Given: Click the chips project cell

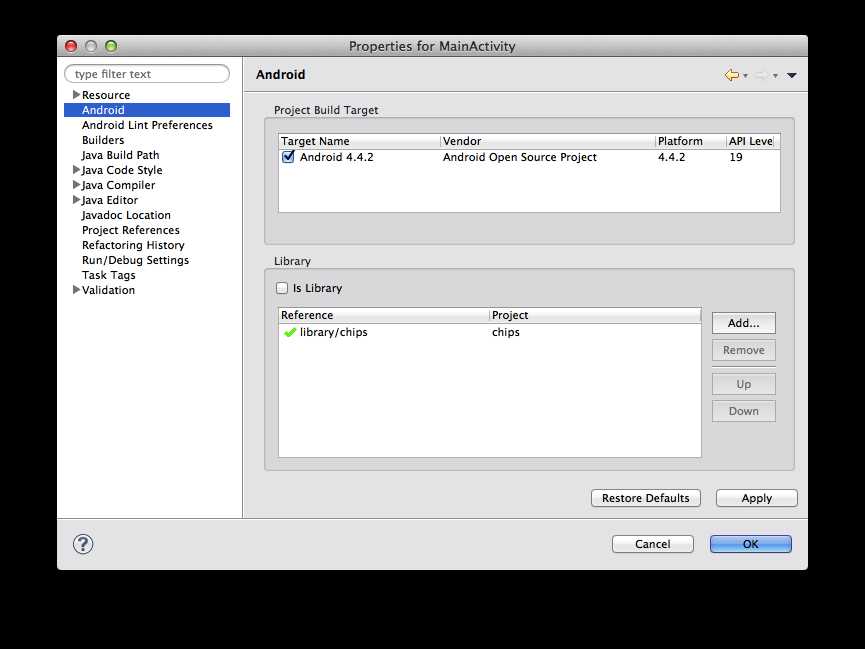Looking at the screenshot, I should point(506,332).
